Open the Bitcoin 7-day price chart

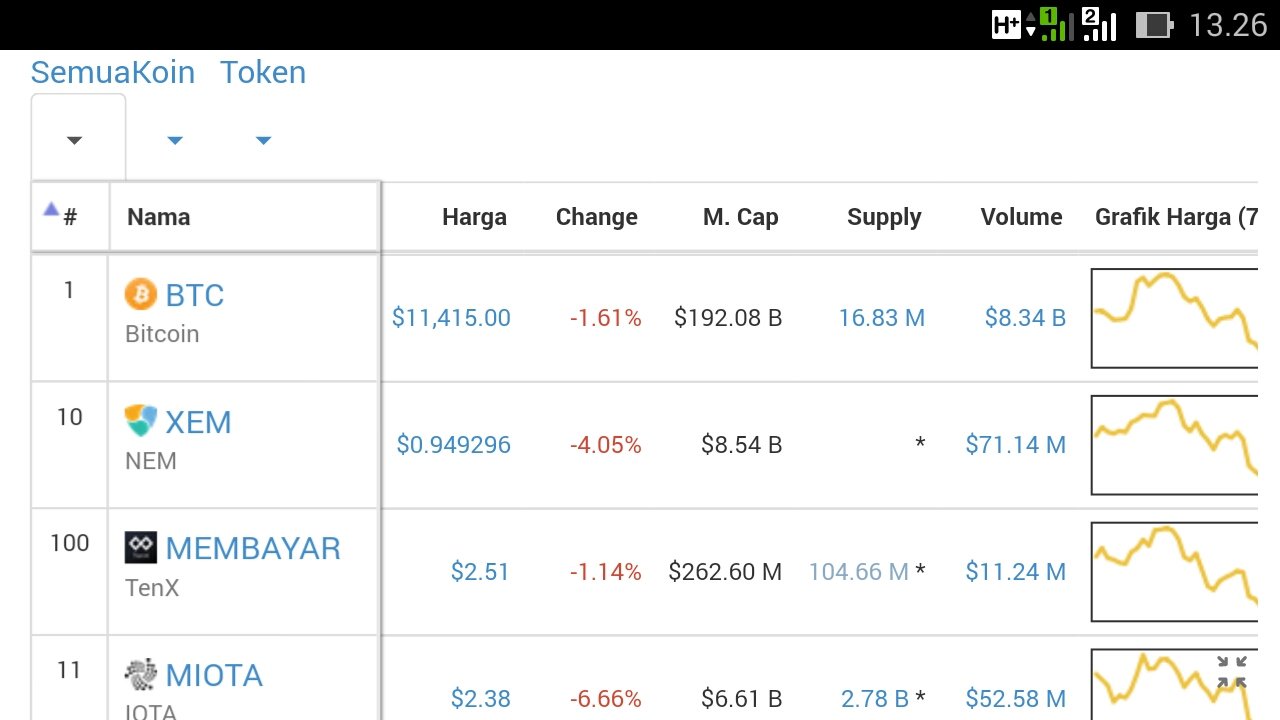(x=1174, y=318)
